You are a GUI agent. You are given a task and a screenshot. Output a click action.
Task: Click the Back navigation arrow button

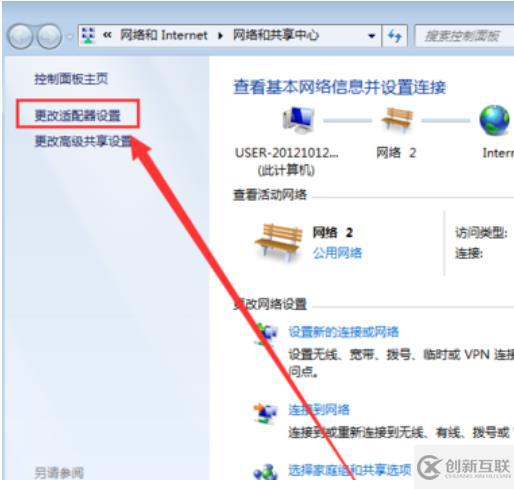20,36
